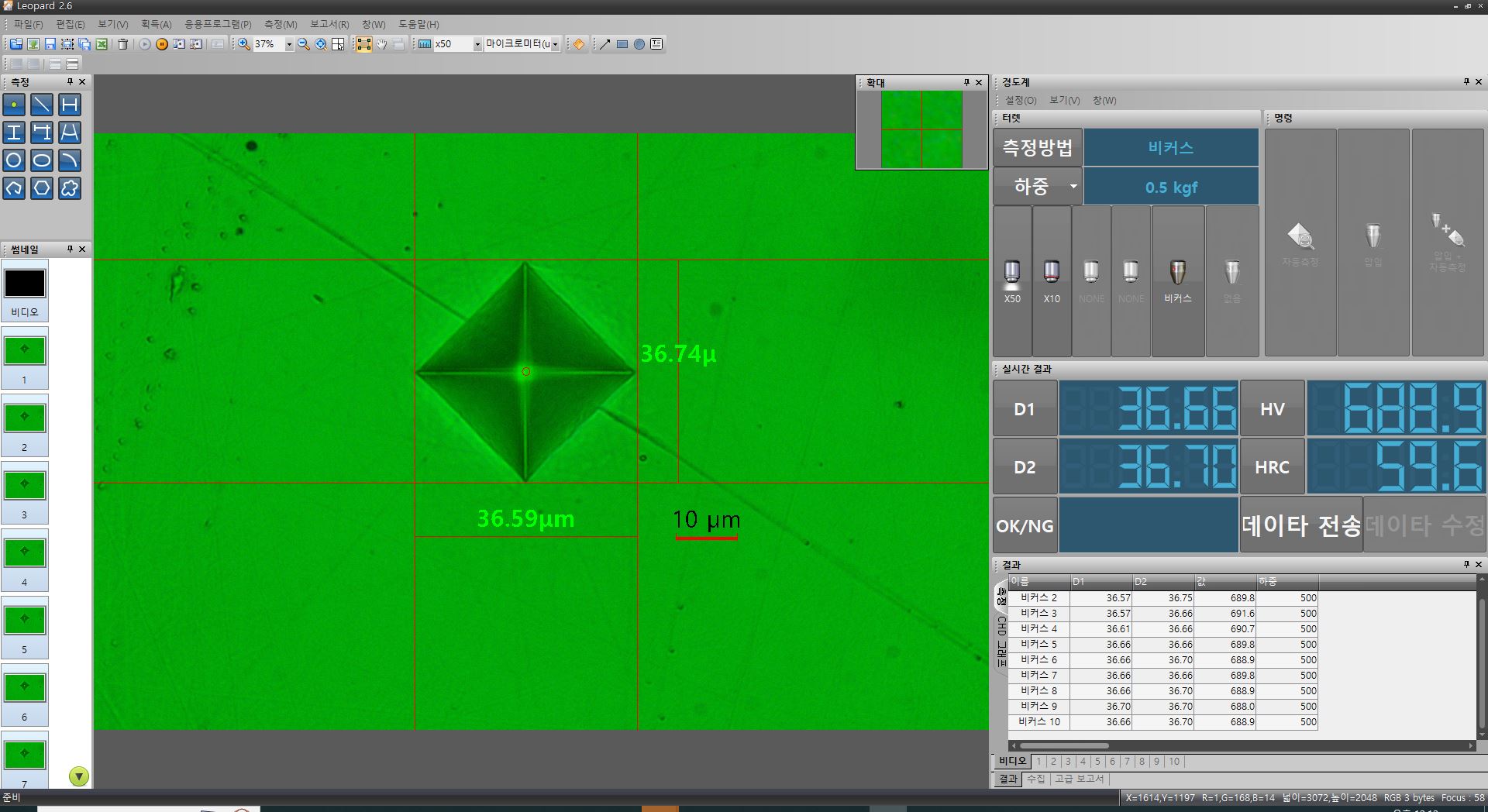Click the save (floppy disk) toolbar icon

coord(50,44)
